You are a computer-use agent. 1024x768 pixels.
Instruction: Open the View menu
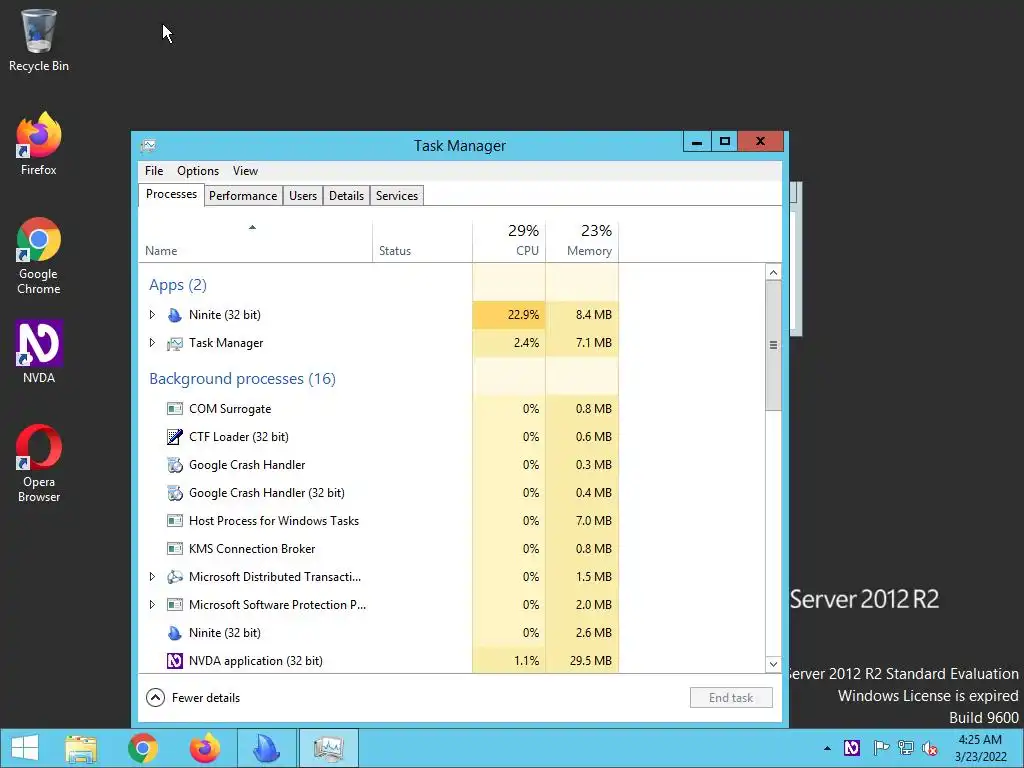(x=246, y=170)
